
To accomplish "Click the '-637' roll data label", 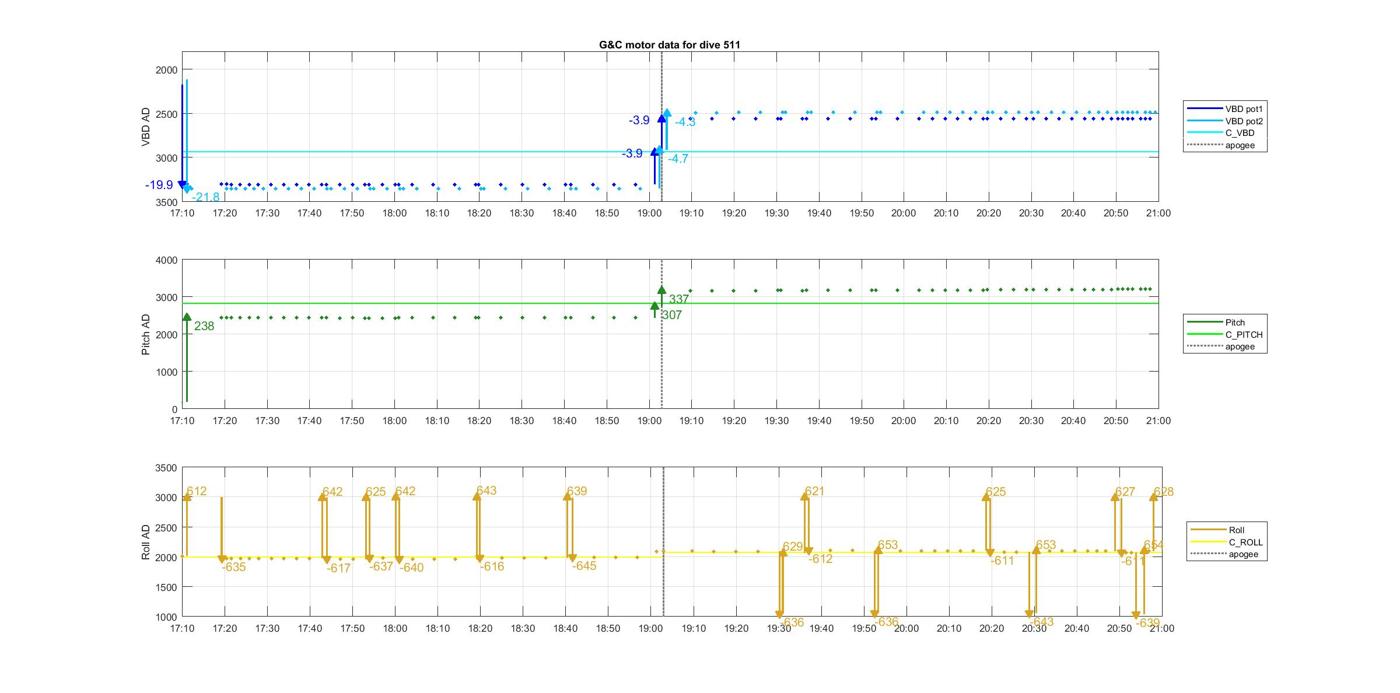I will pyautogui.click(x=381, y=567).
